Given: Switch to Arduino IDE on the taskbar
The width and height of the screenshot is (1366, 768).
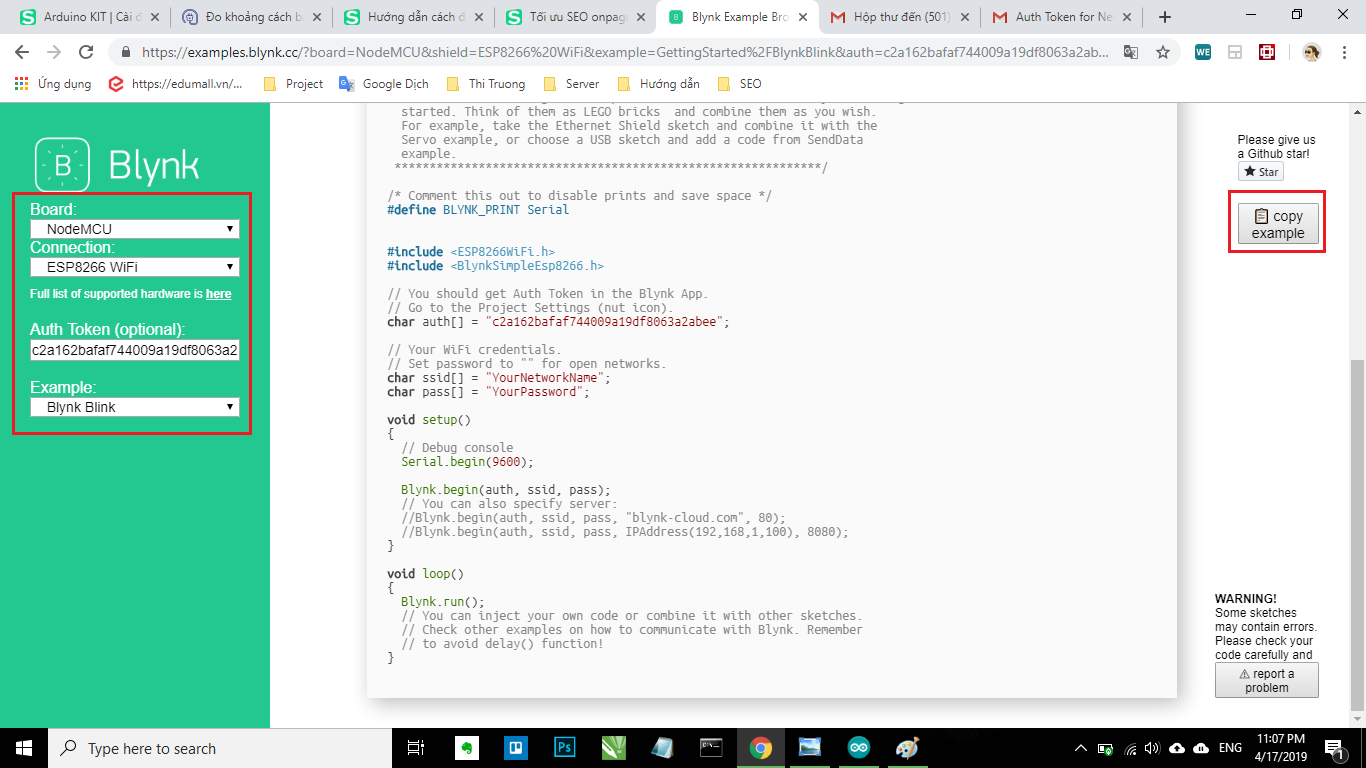Looking at the screenshot, I should [x=859, y=748].
